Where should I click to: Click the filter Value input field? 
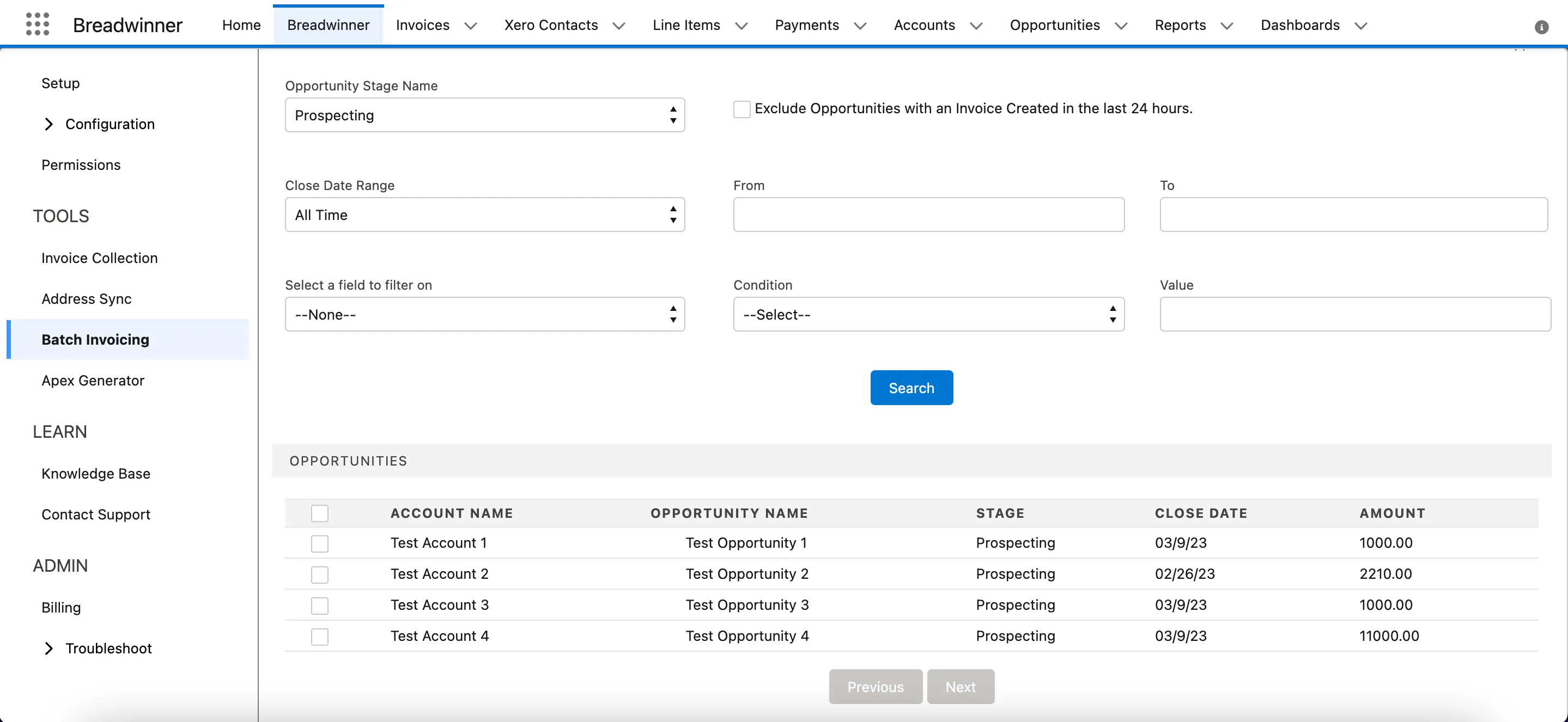tap(1355, 315)
